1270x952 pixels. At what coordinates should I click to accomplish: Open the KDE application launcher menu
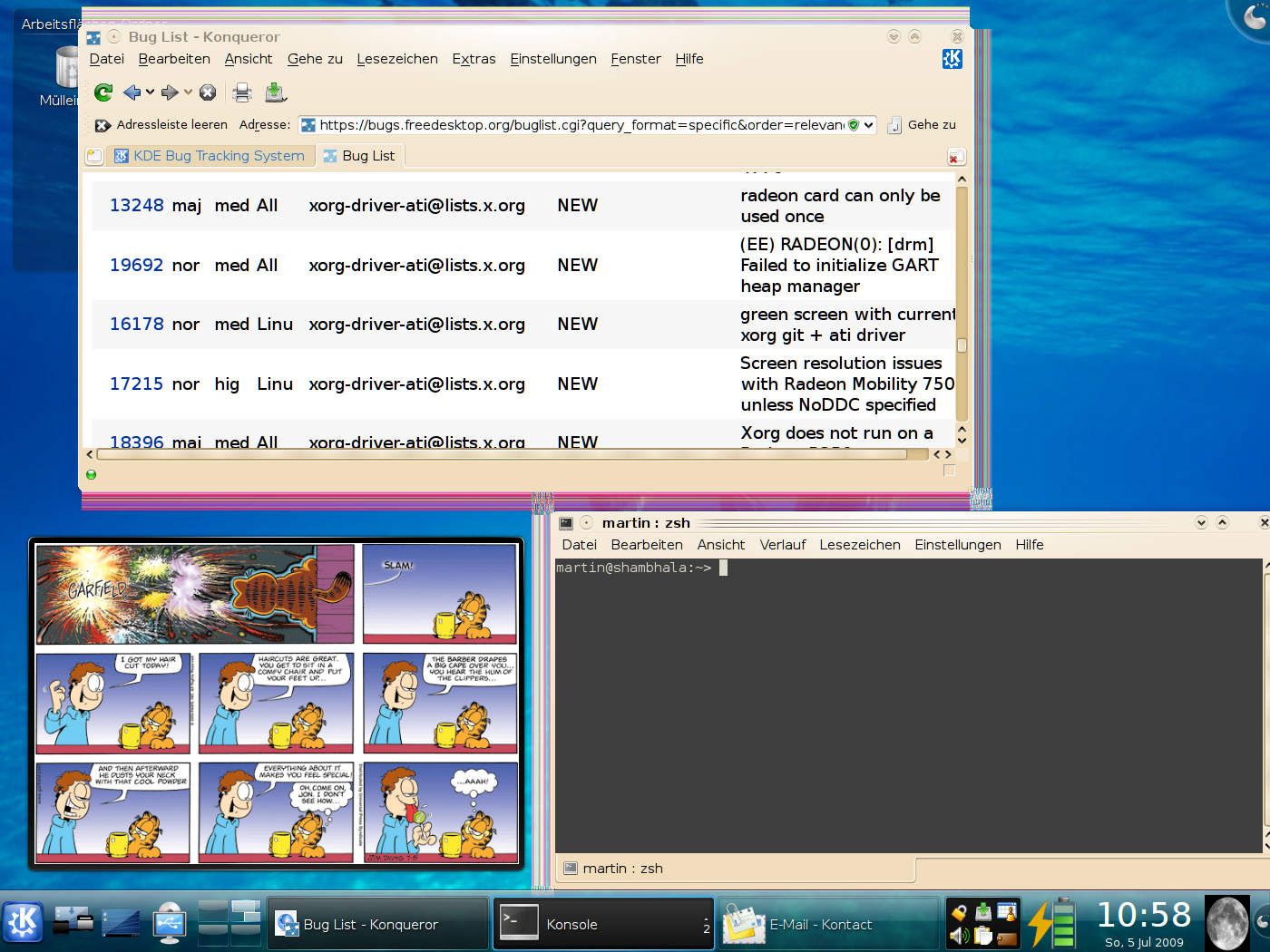(x=23, y=923)
